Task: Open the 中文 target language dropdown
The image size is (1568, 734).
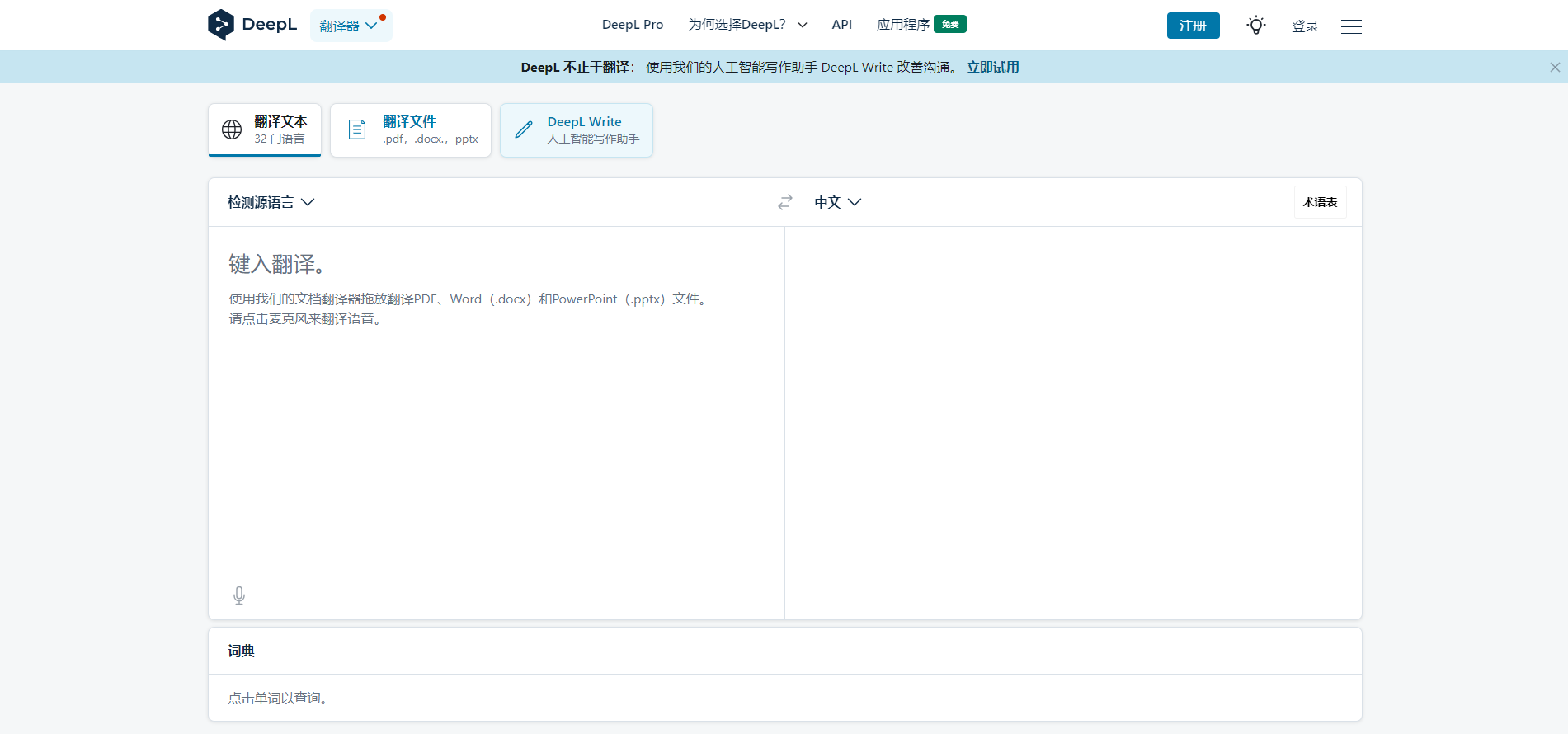Action: [837, 202]
